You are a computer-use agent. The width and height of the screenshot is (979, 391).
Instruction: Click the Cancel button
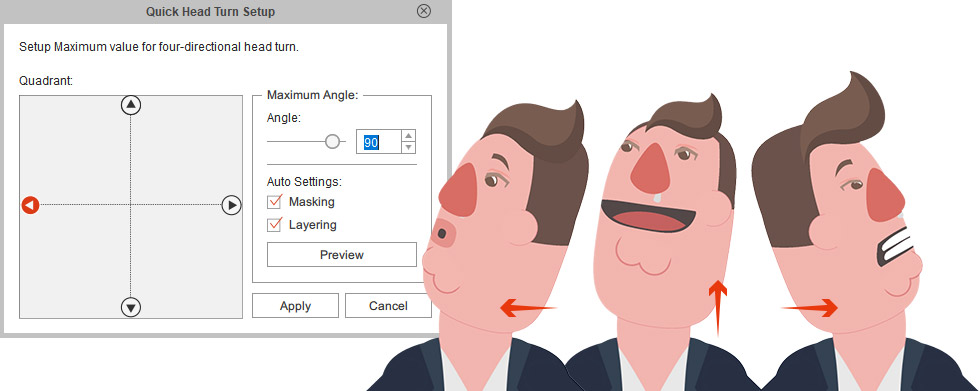tap(388, 306)
